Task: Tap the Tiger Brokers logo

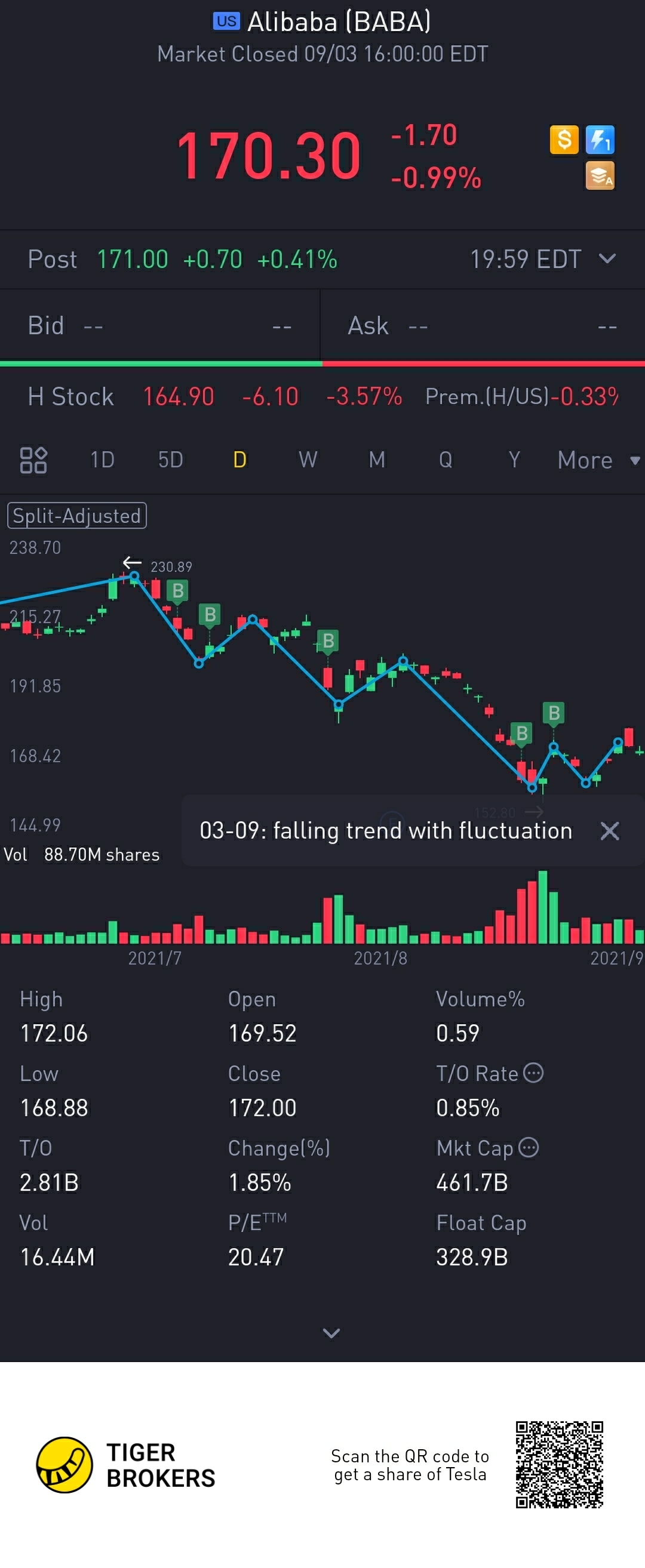Action: [125, 1465]
